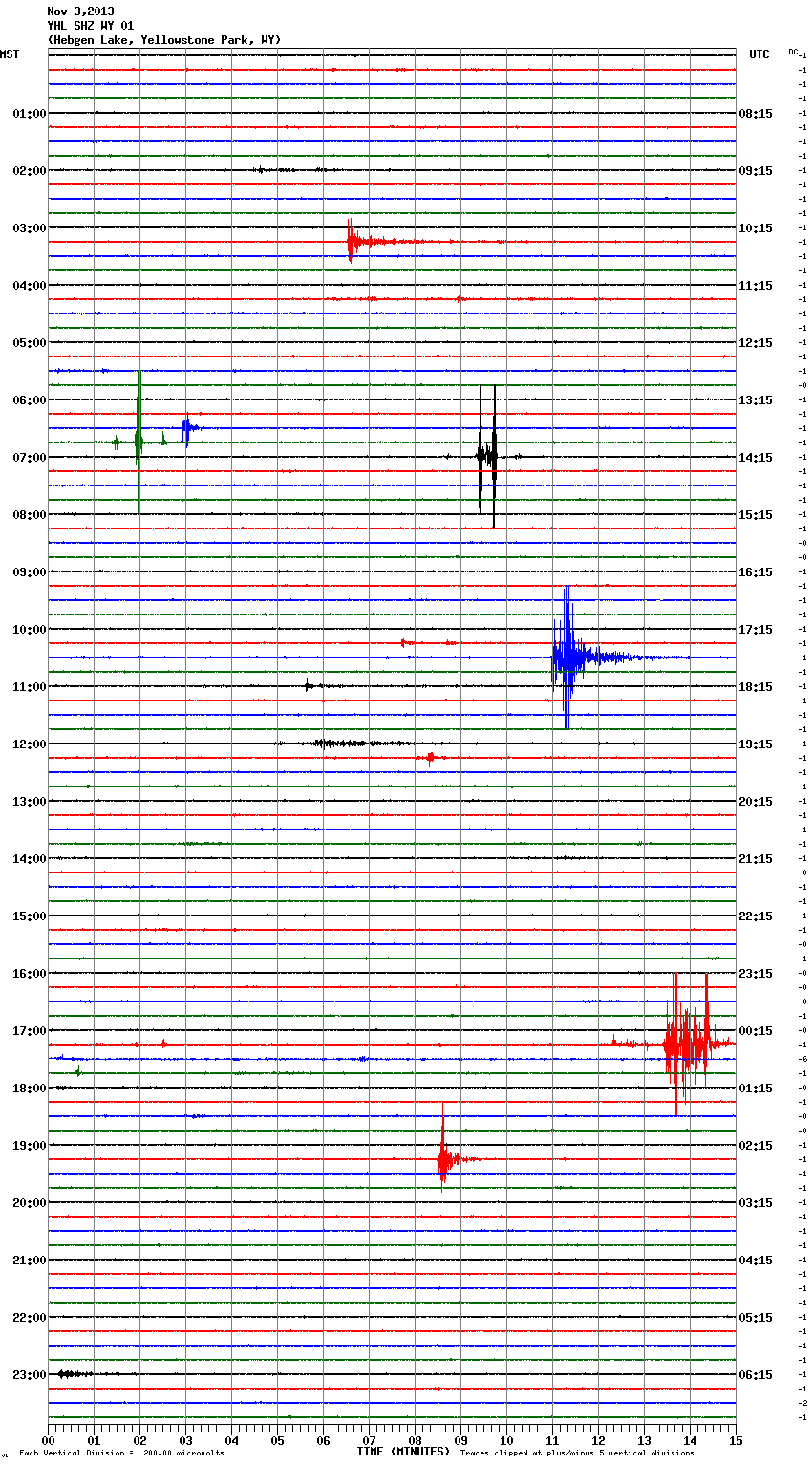
Task: Click the '06:00' MST time label
Action: pyautogui.click(x=29, y=400)
